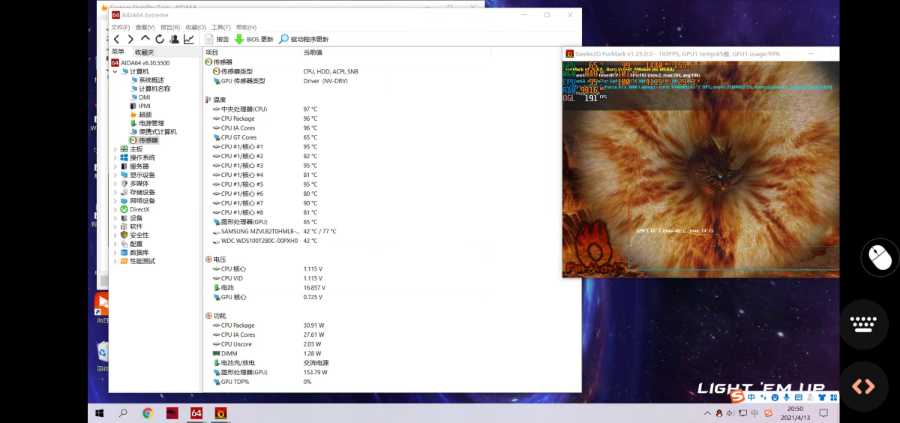Expand the DirectX tree node
Screen dimensions: 900x423
pos(115,209)
